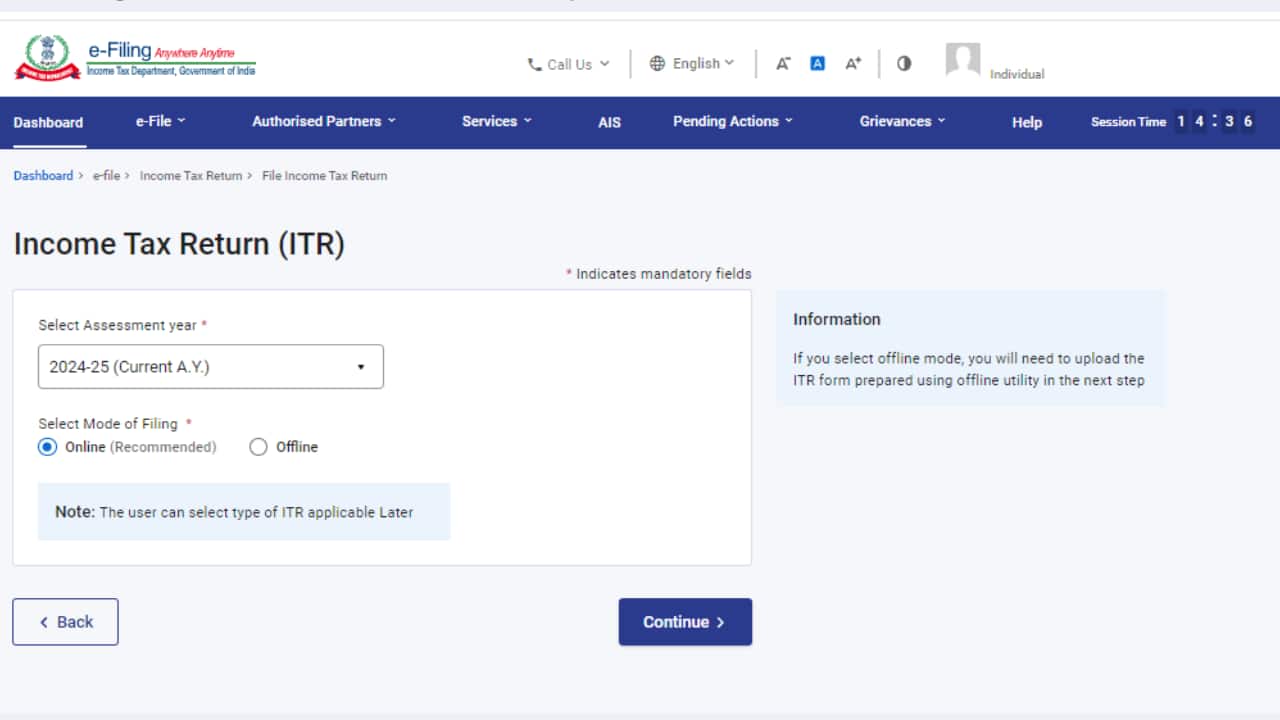Open the Assessment year dropdown
The image size is (1280, 720).
(x=211, y=367)
